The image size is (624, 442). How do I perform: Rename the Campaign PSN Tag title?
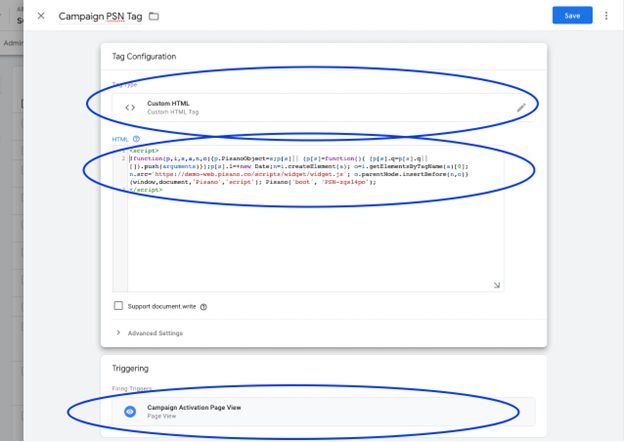tap(100, 17)
